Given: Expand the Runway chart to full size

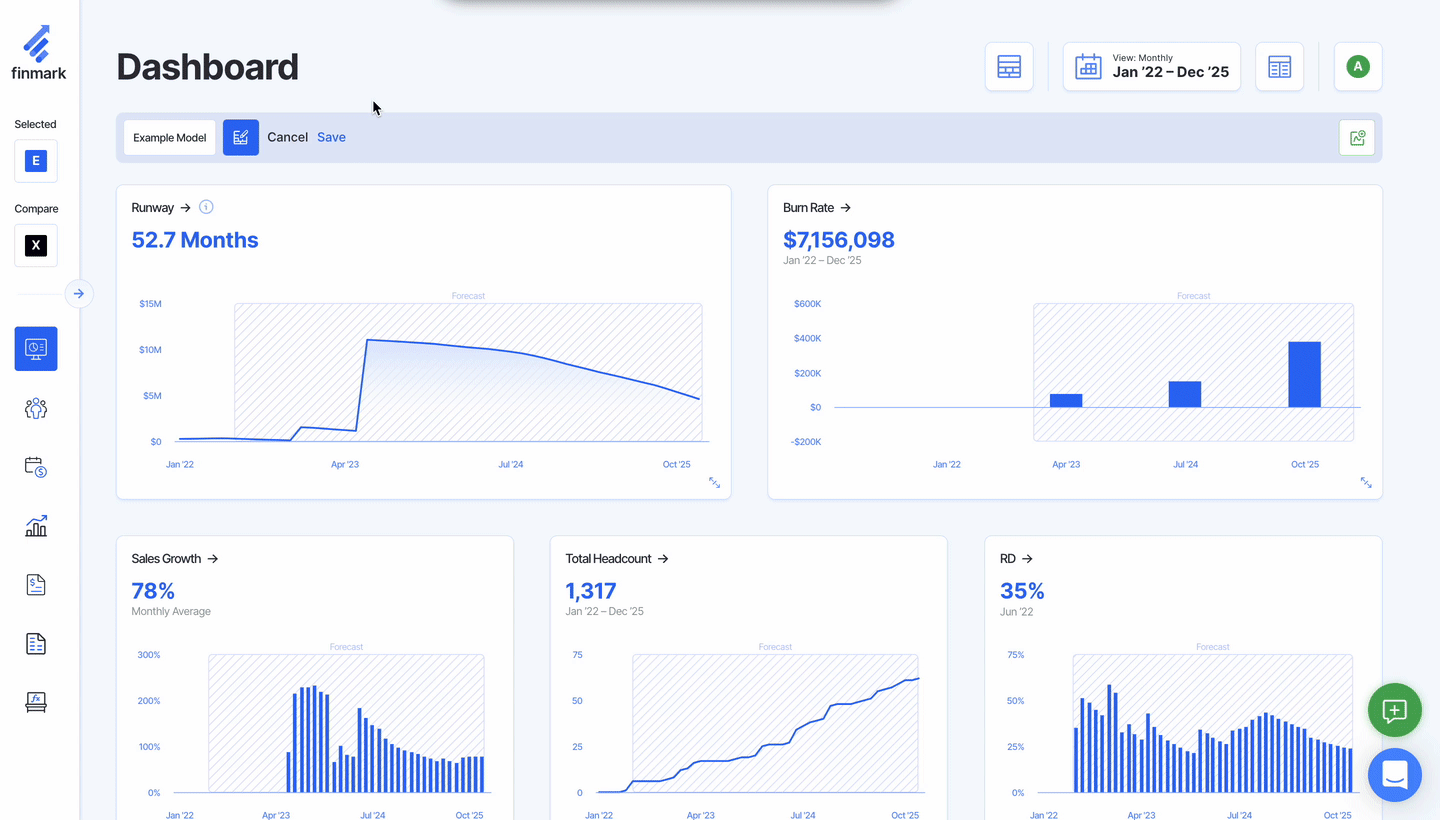Looking at the screenshot, I should pyautogui.click(x=714, y=483).
